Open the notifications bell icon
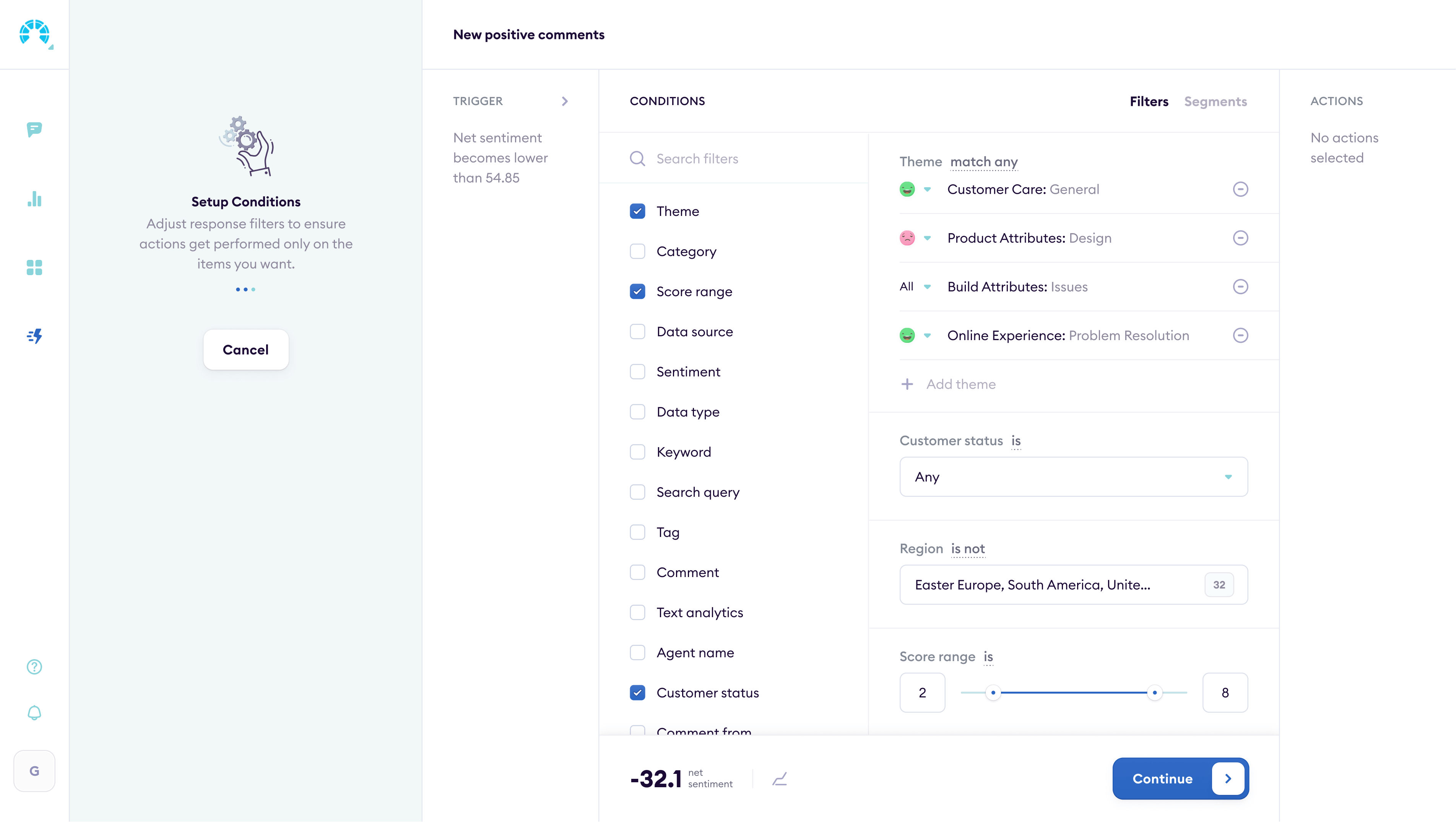1456x822 pixels. pyautogui.click(x=34, y=713)
